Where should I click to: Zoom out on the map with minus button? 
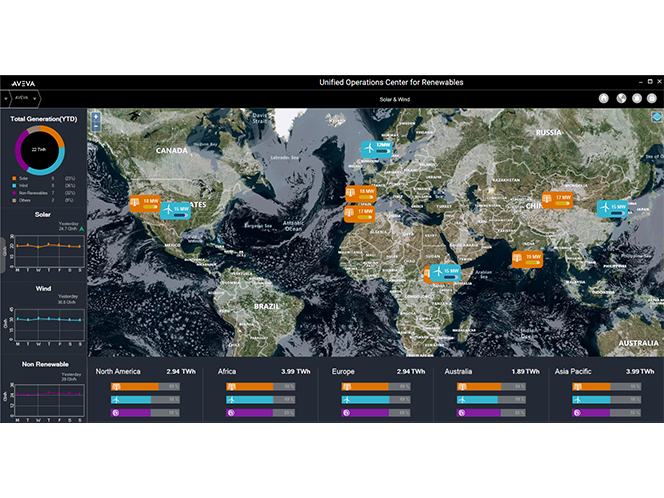(x=95, y=128)
